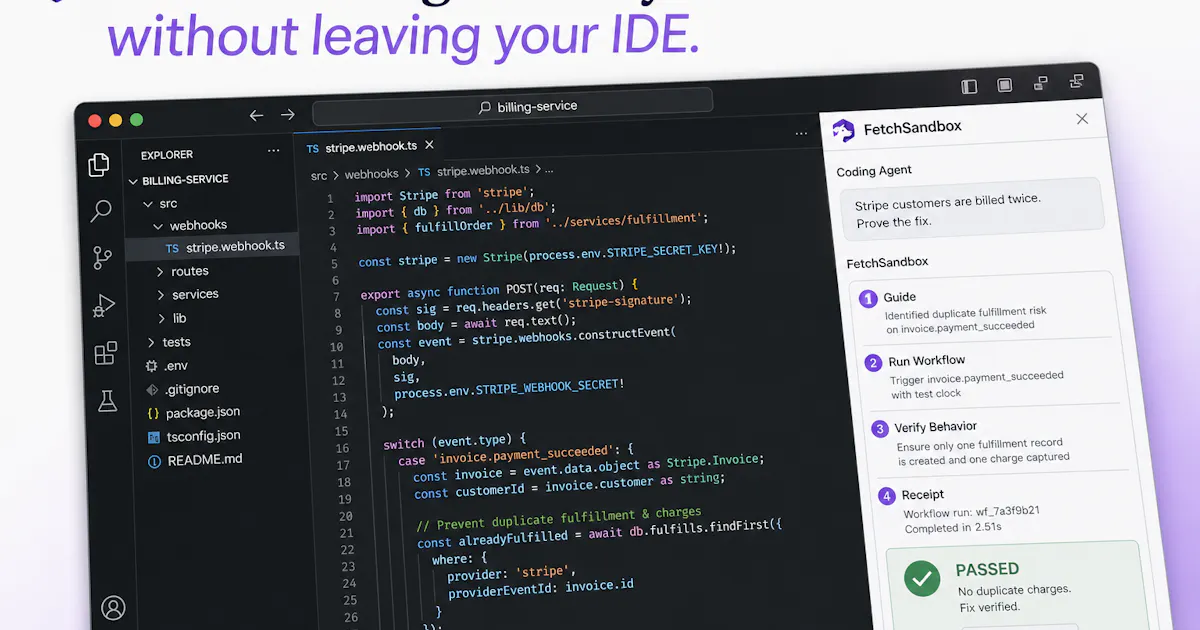The width and height of the screenshot is (1200, 630).
Task: Click the FetchSandbox logo icon
Action: (x=844, y=130)
